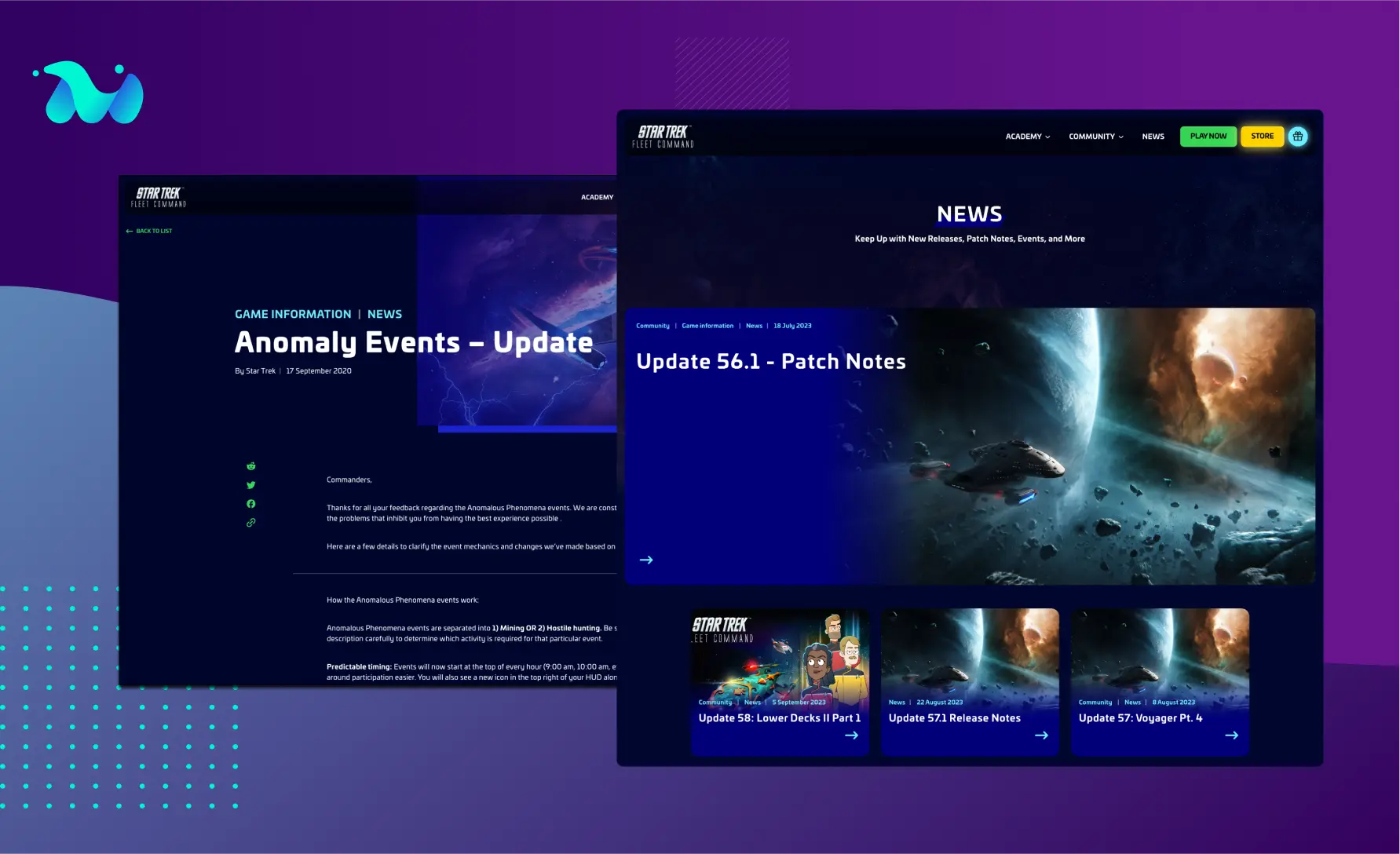Expand the COMMUNITY dropdown menu
This screenshot has width=1400, height=854.
(x=1096, y=137)
